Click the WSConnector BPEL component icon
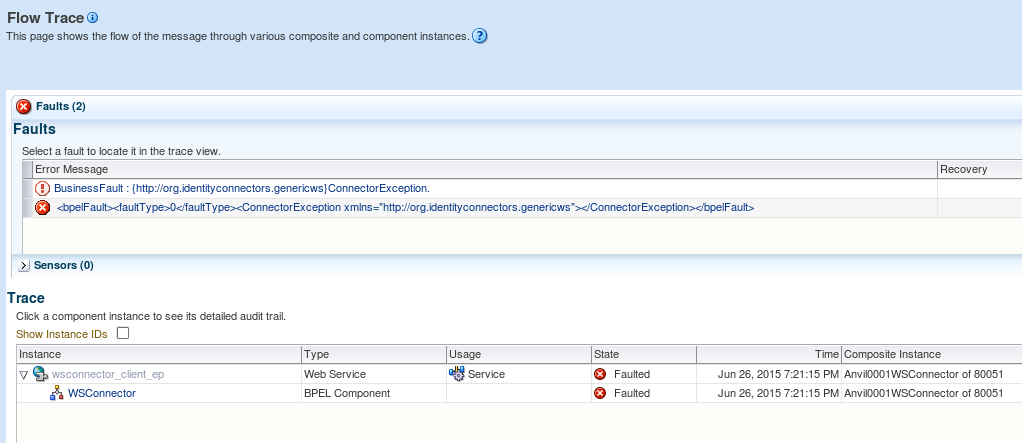The height and width of the screenshot is (443, 1022). point(57,393)
